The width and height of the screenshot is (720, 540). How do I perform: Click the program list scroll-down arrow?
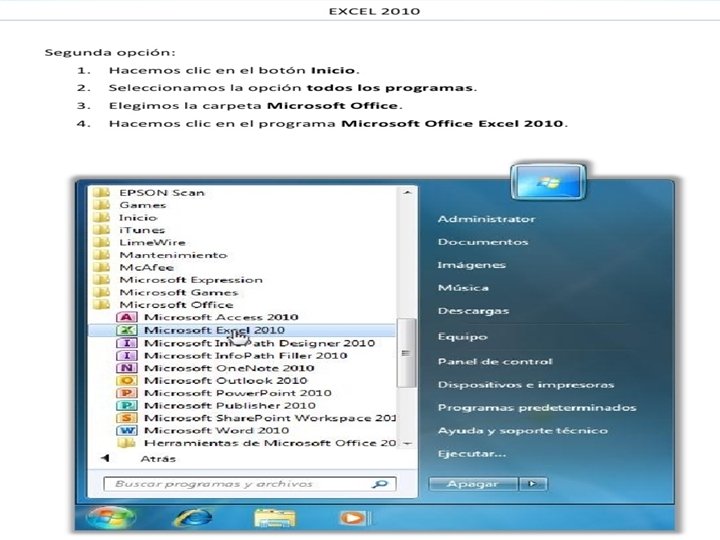click(x=407, y=444)
